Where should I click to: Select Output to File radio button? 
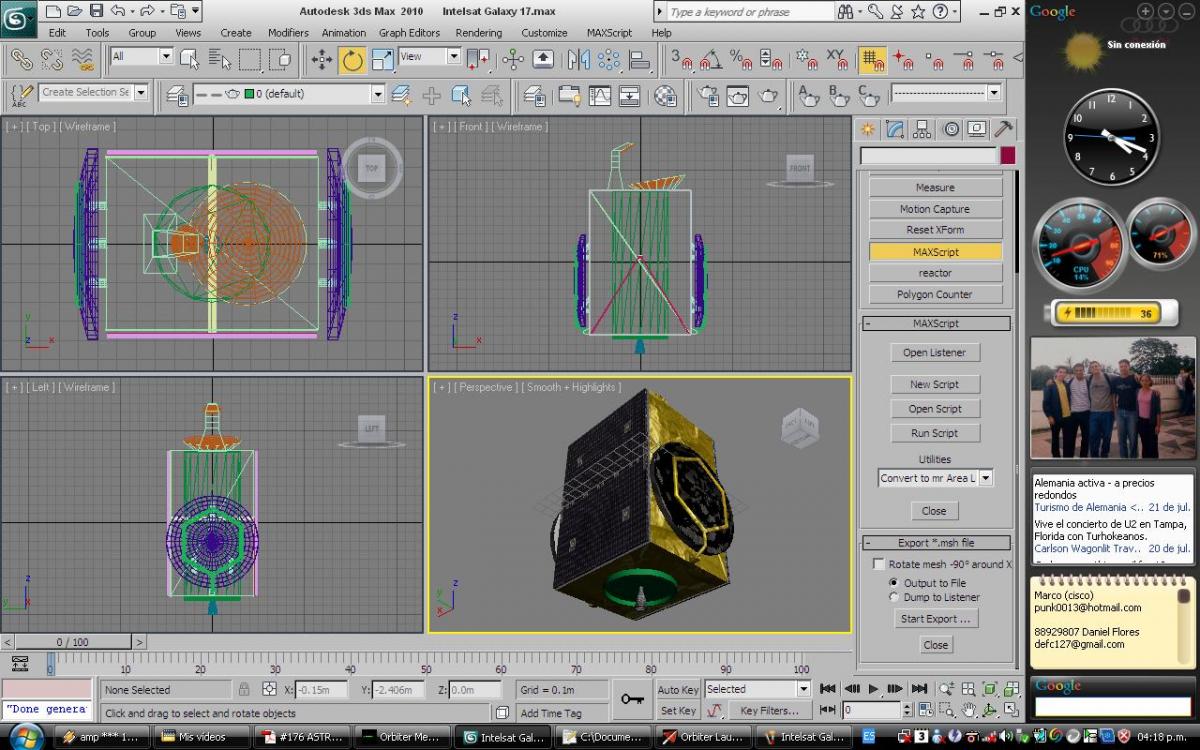tap(894, 583)
